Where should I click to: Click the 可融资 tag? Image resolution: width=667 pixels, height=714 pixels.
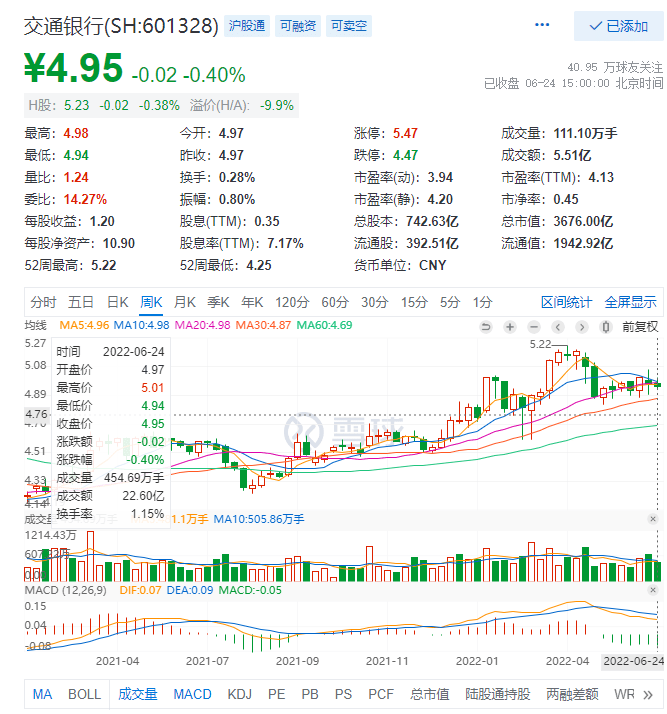point(298,26)
